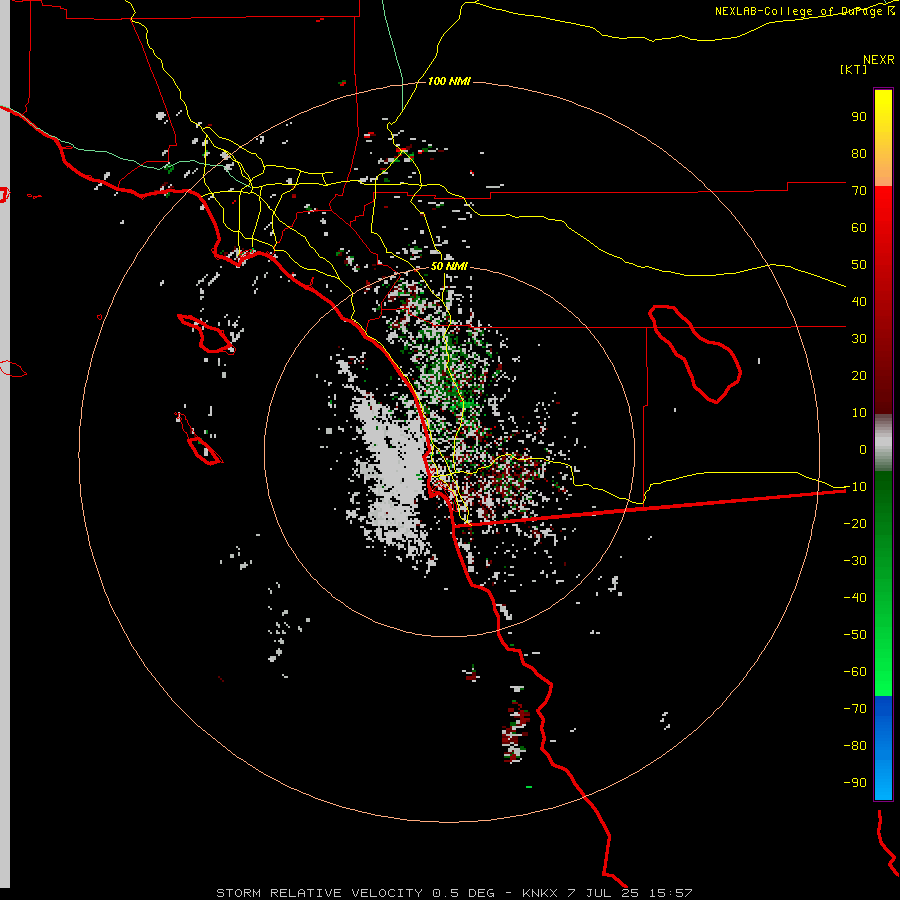Select the -10 knot scale label
900x900 pixels.
point(855,487)
